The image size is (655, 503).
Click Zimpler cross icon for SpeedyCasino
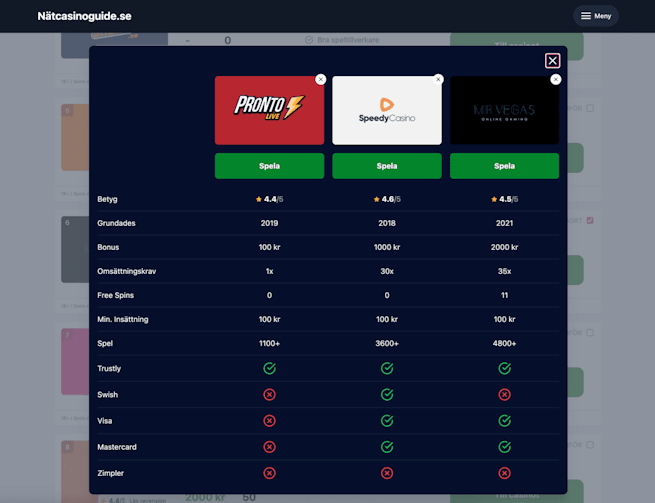(387, 473)
